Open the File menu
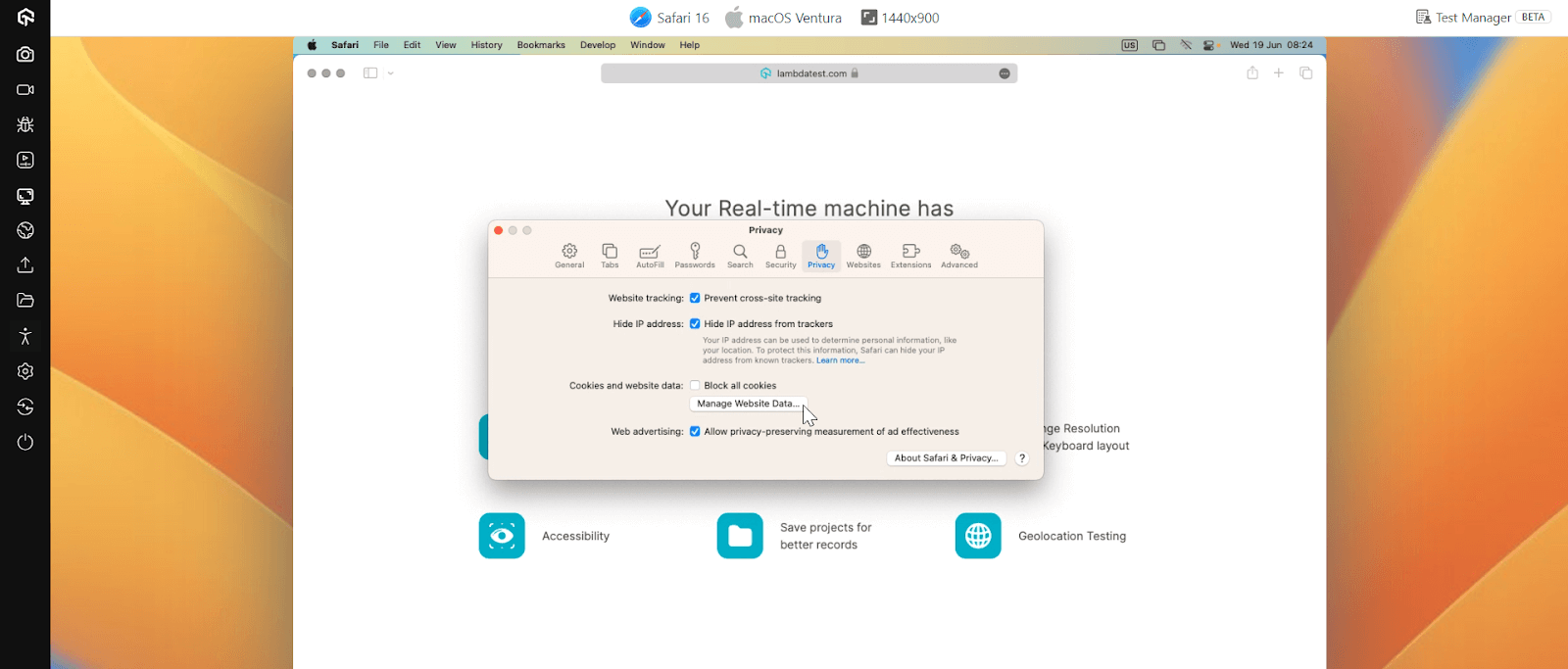 click(381, 45)
